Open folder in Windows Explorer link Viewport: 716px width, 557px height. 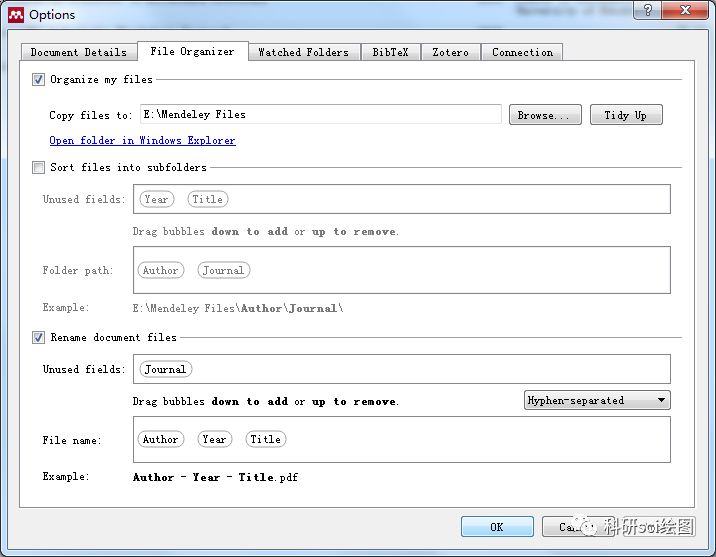pyautogui.click(x=142, y=140)
